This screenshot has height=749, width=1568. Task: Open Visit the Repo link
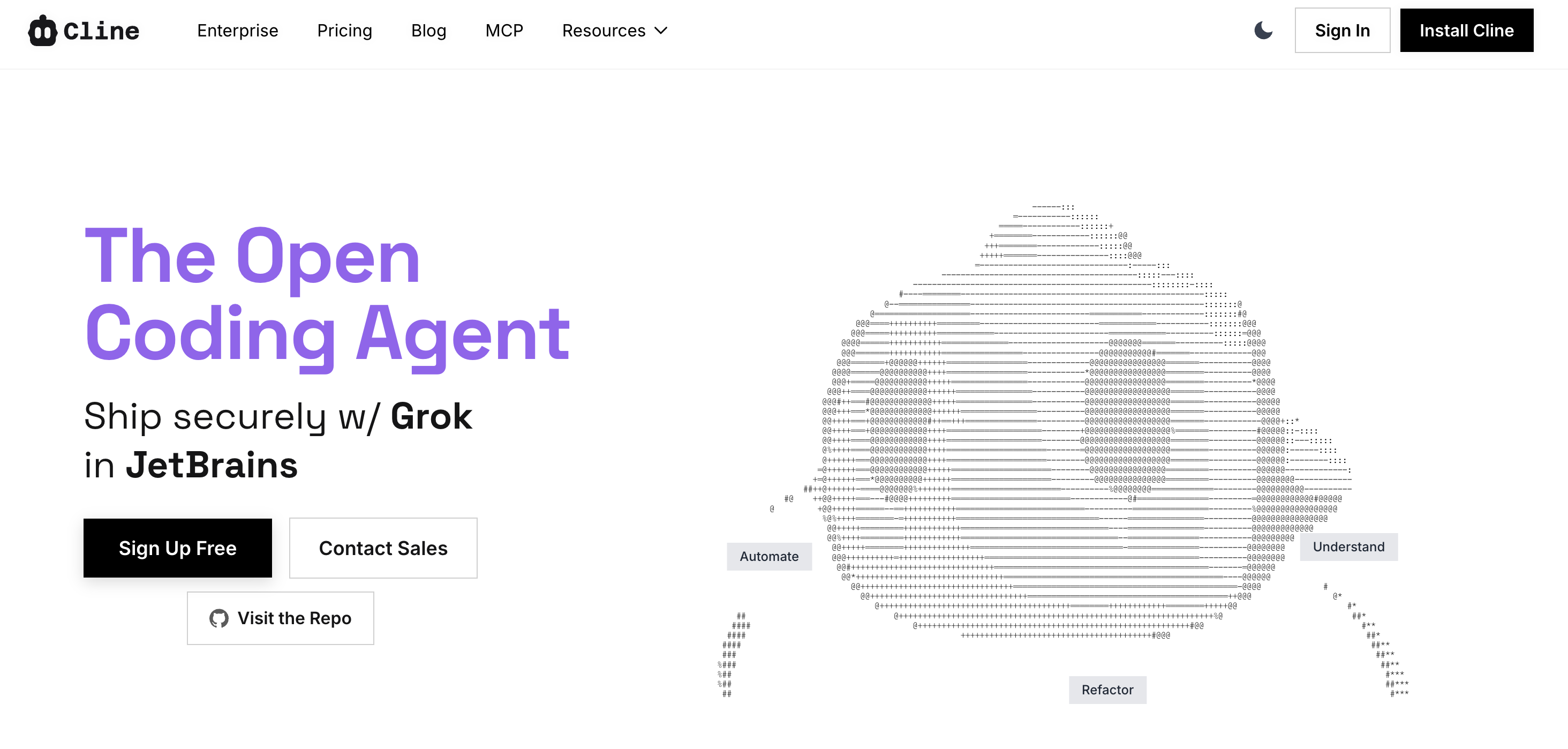point(294,618)
